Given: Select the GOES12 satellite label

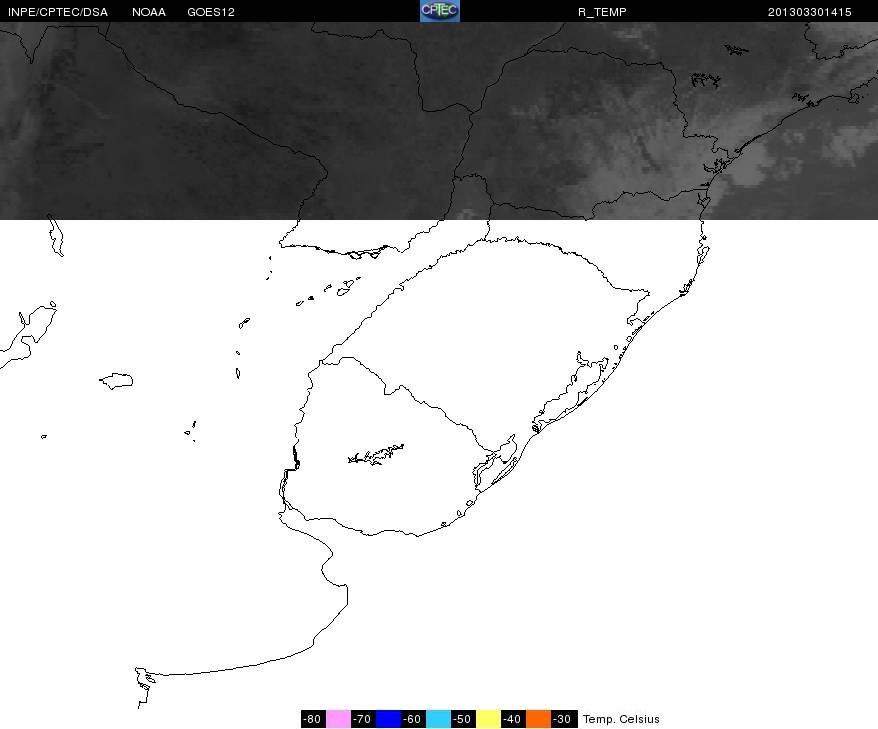Looking at the screenshot, I should click(x=211, y=12).
